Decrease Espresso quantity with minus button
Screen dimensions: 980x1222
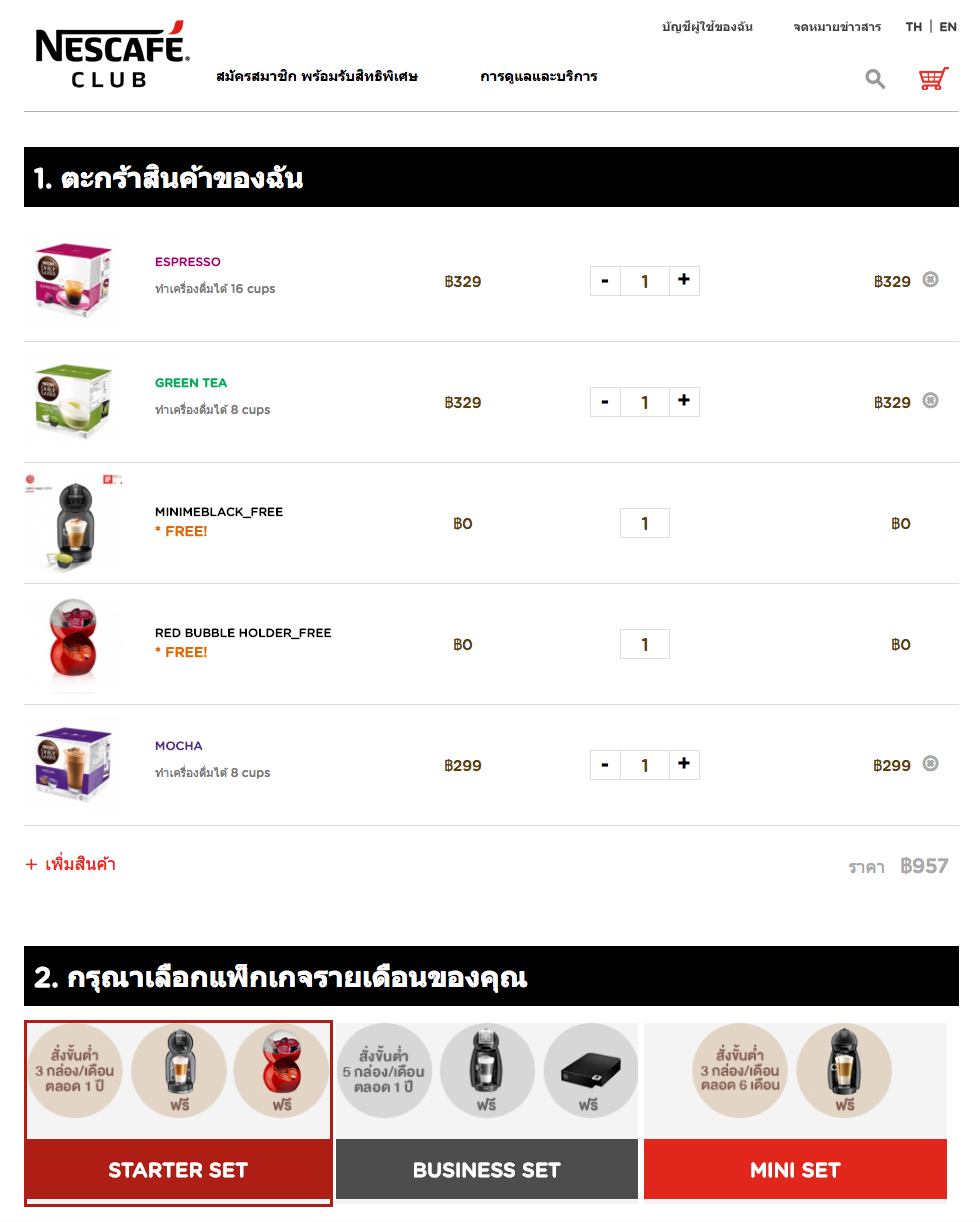tap(605, 281)
